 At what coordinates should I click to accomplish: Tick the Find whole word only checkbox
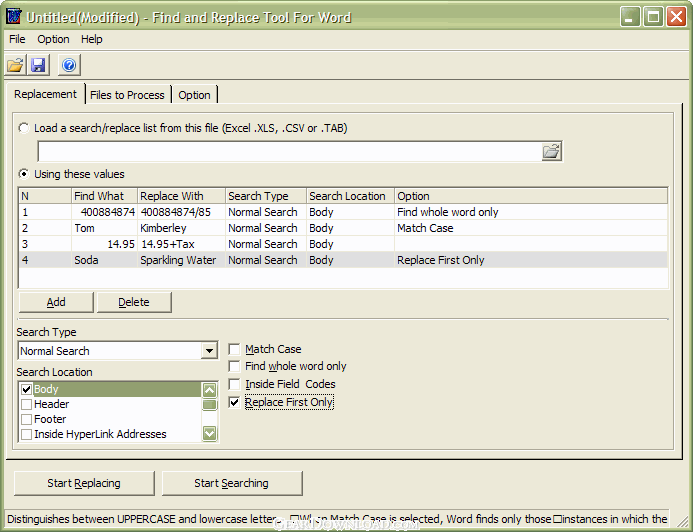234,366
